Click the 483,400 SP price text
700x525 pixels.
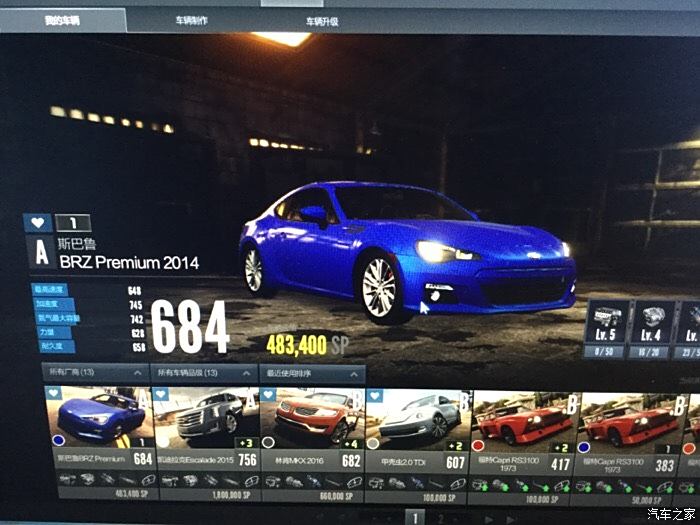[307, 345]
